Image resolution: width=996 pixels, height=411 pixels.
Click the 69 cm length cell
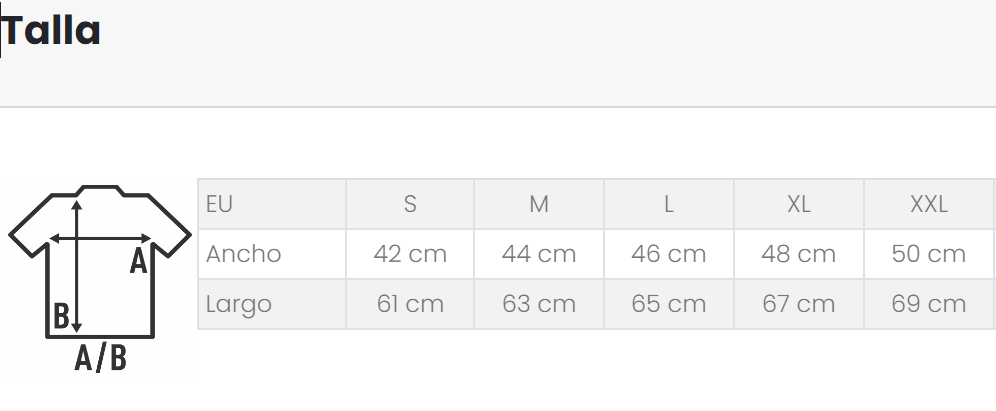(x=928, y=304)
